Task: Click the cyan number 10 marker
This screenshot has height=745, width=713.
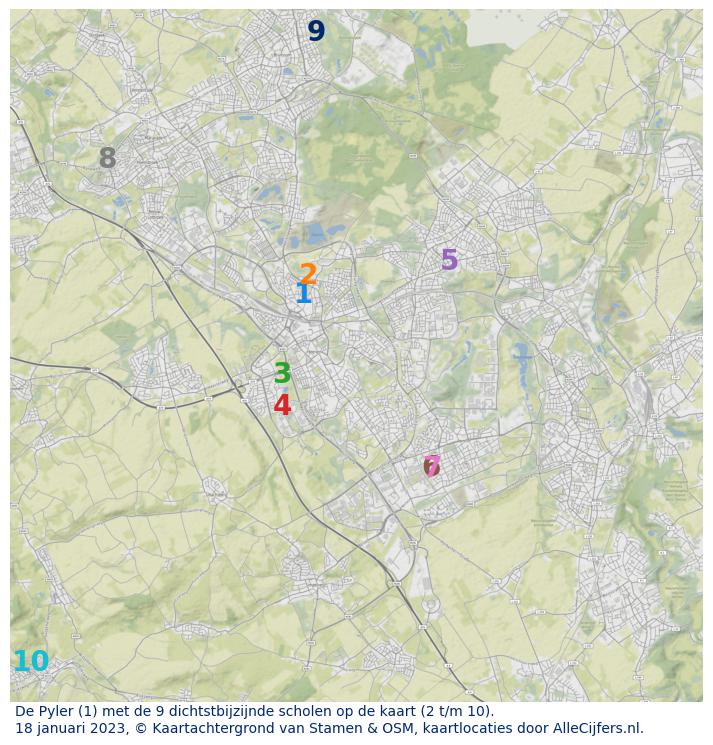Action: [31, 662]
